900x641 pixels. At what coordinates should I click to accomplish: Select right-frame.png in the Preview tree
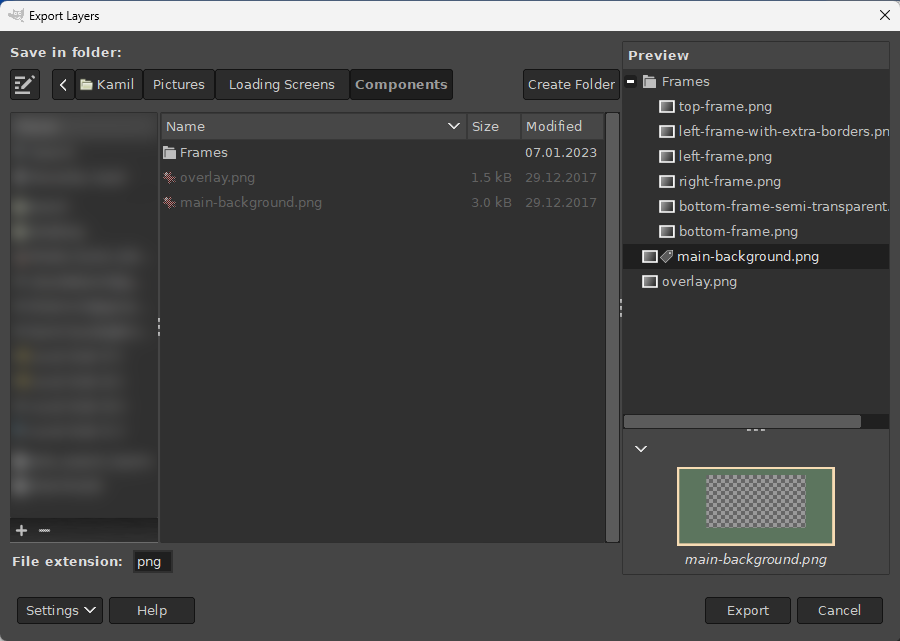(x=729, y=182)
